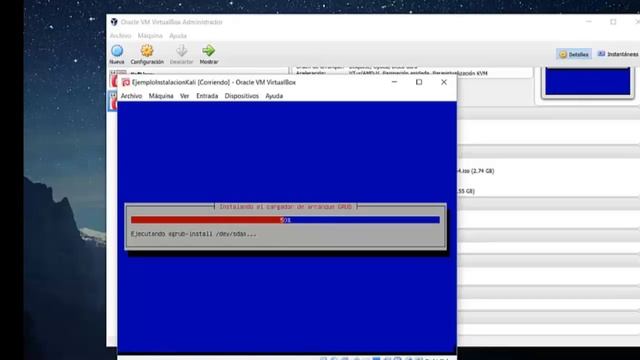The image size is (640, 360).
Task: Open Máquina menu in VirtualBox Administrador
Action: tap(150, 36)
